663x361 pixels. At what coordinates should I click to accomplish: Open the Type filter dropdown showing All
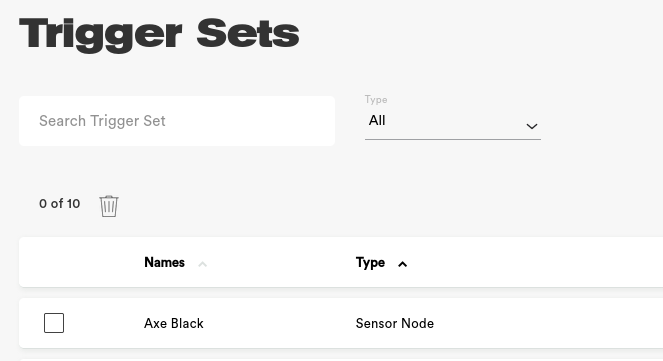point(453,121)
